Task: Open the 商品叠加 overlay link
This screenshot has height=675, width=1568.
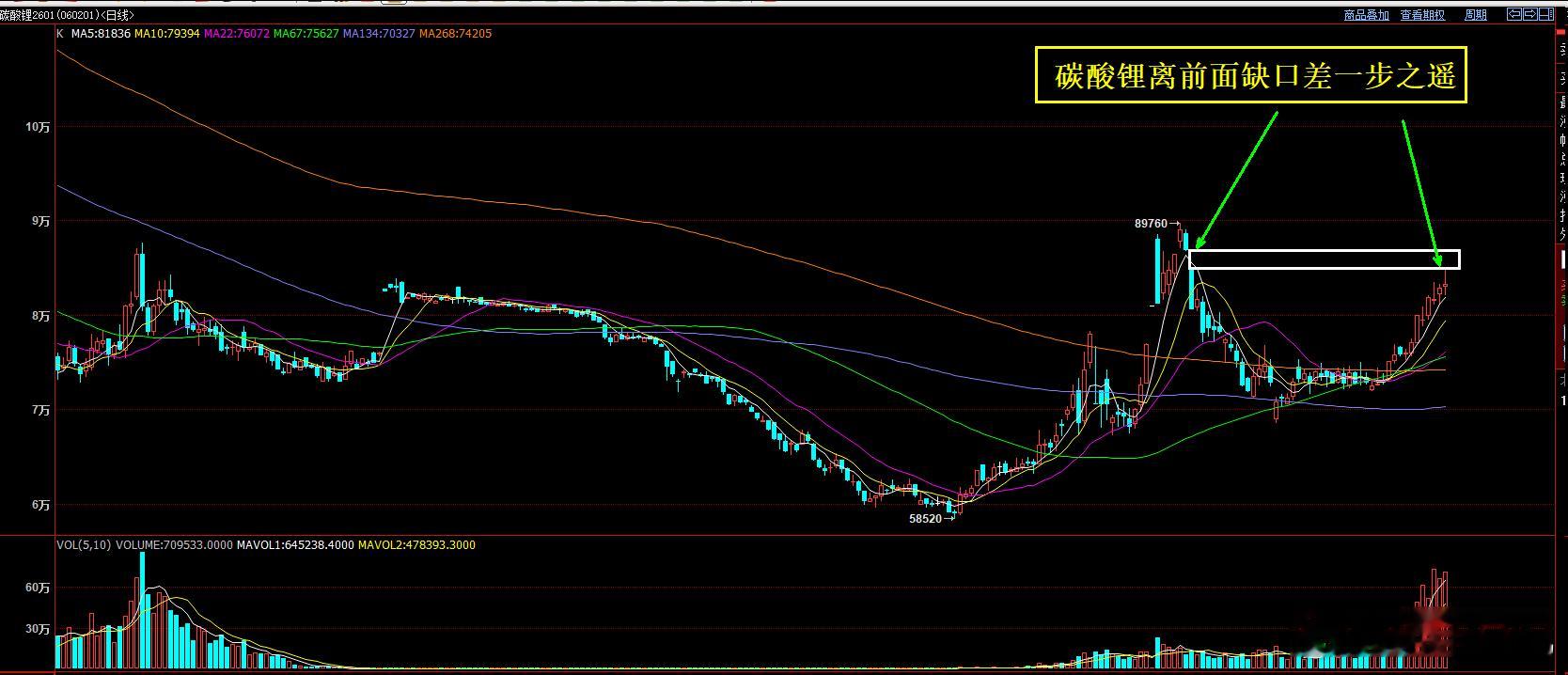Action: point(1367,15)
